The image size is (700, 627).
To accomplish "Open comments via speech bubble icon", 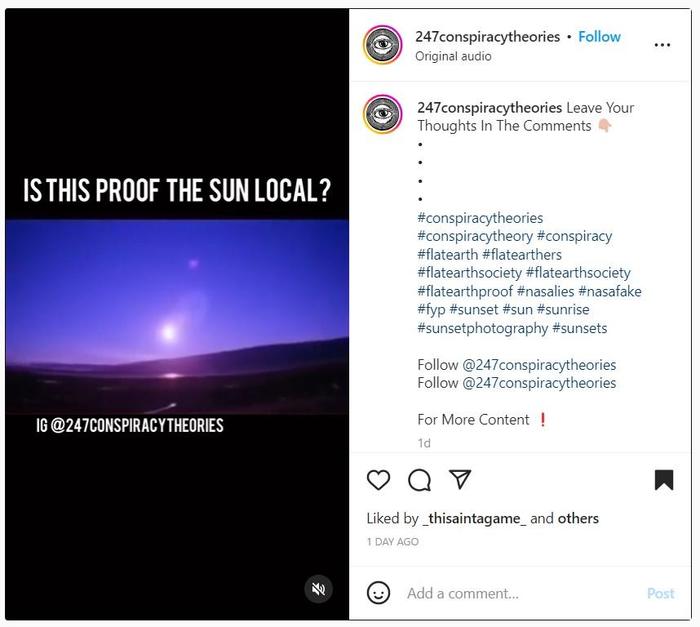I will 420,480.
